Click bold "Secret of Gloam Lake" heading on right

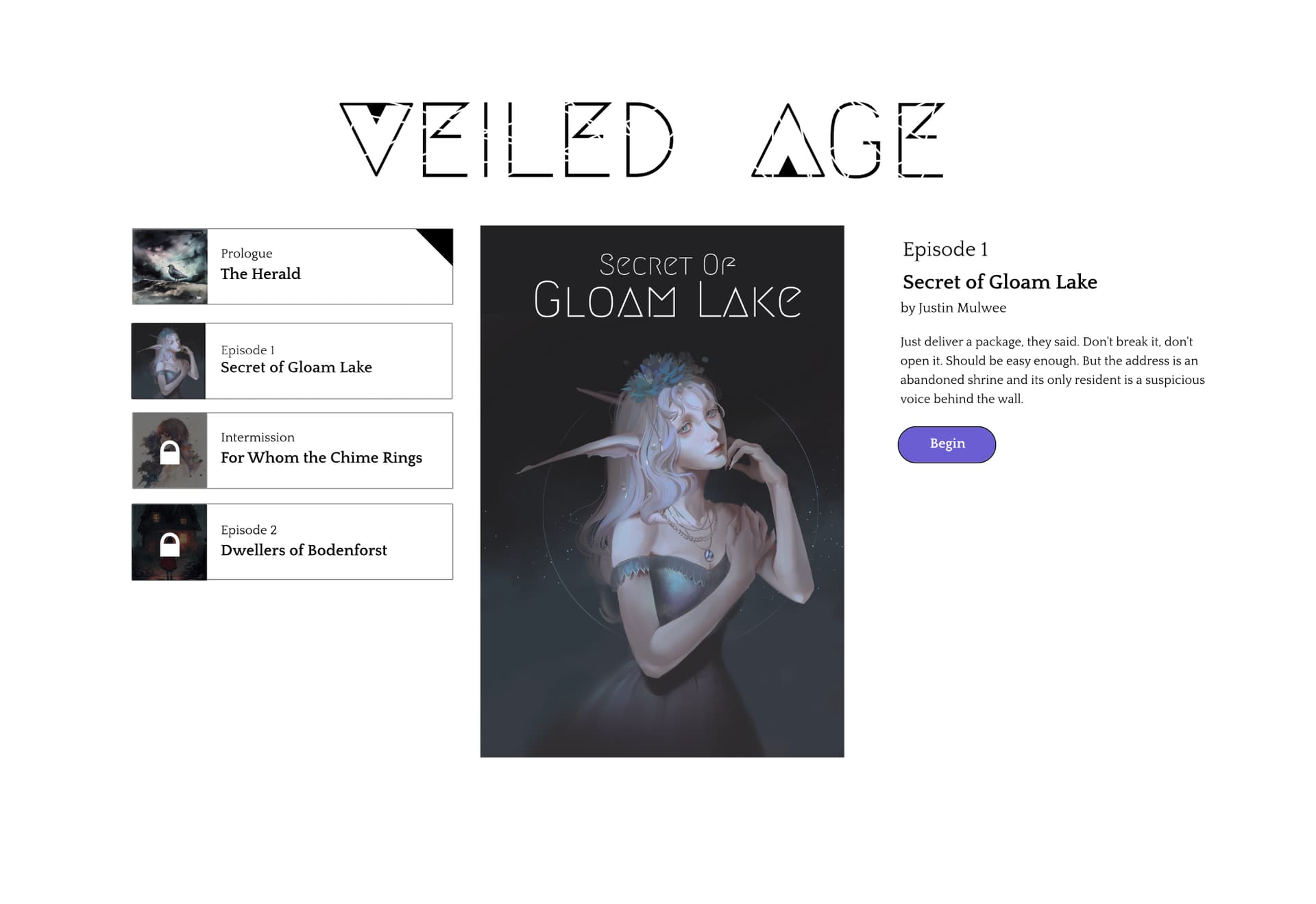999,282
